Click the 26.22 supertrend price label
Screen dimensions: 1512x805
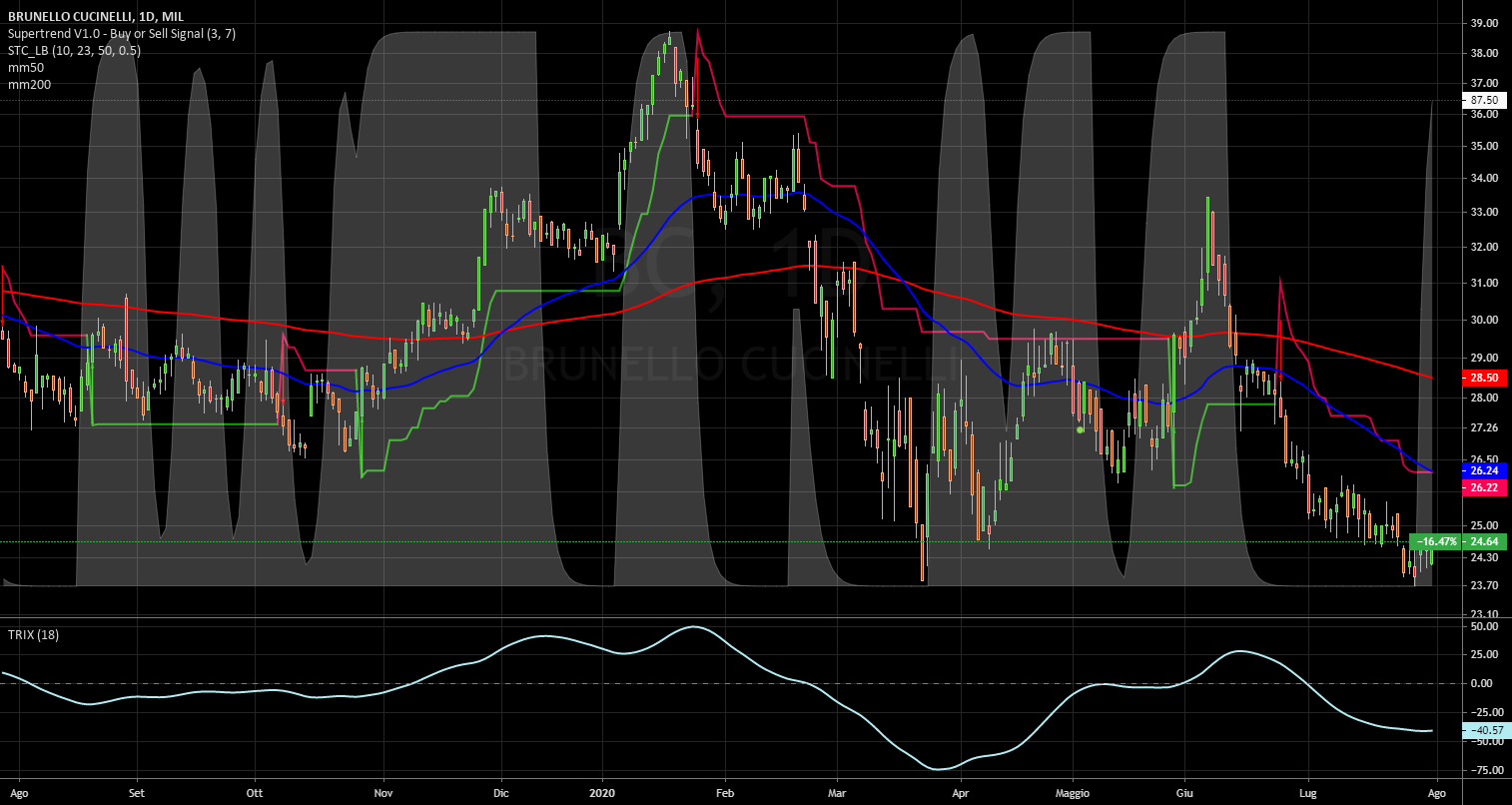tap(1483, 487)
